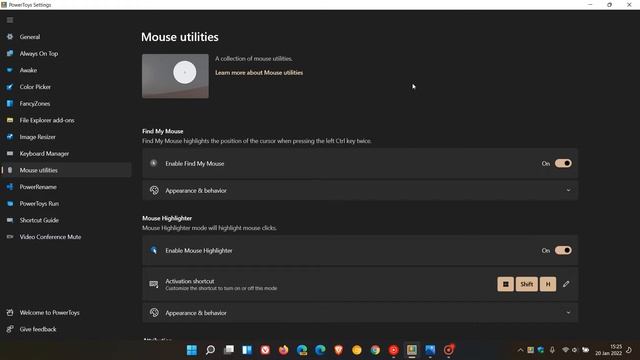
Task: Edit the activation shortcut with pencil icon
Action: 566,284
